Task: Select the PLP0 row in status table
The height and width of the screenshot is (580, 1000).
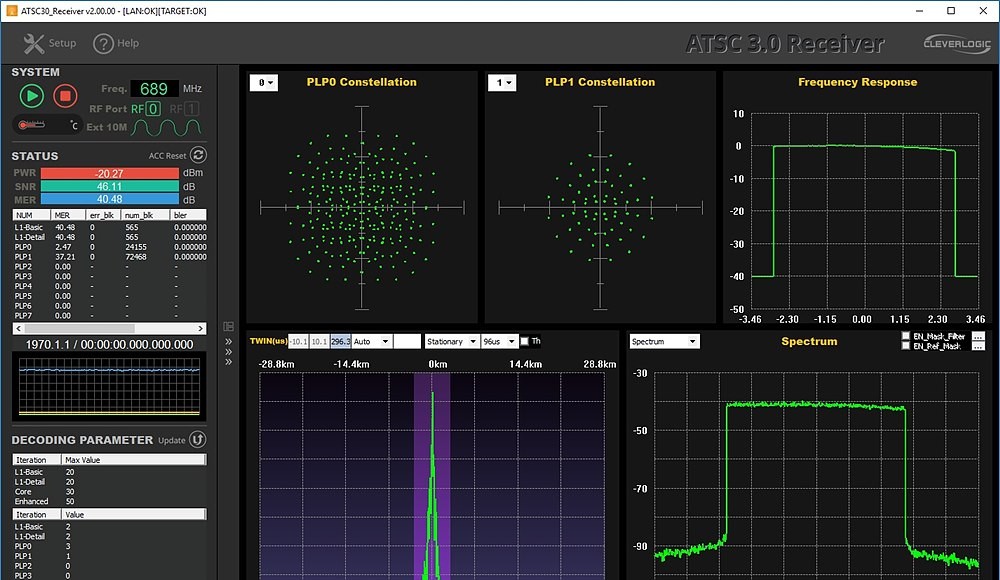Action: click(x=110, y=247)
